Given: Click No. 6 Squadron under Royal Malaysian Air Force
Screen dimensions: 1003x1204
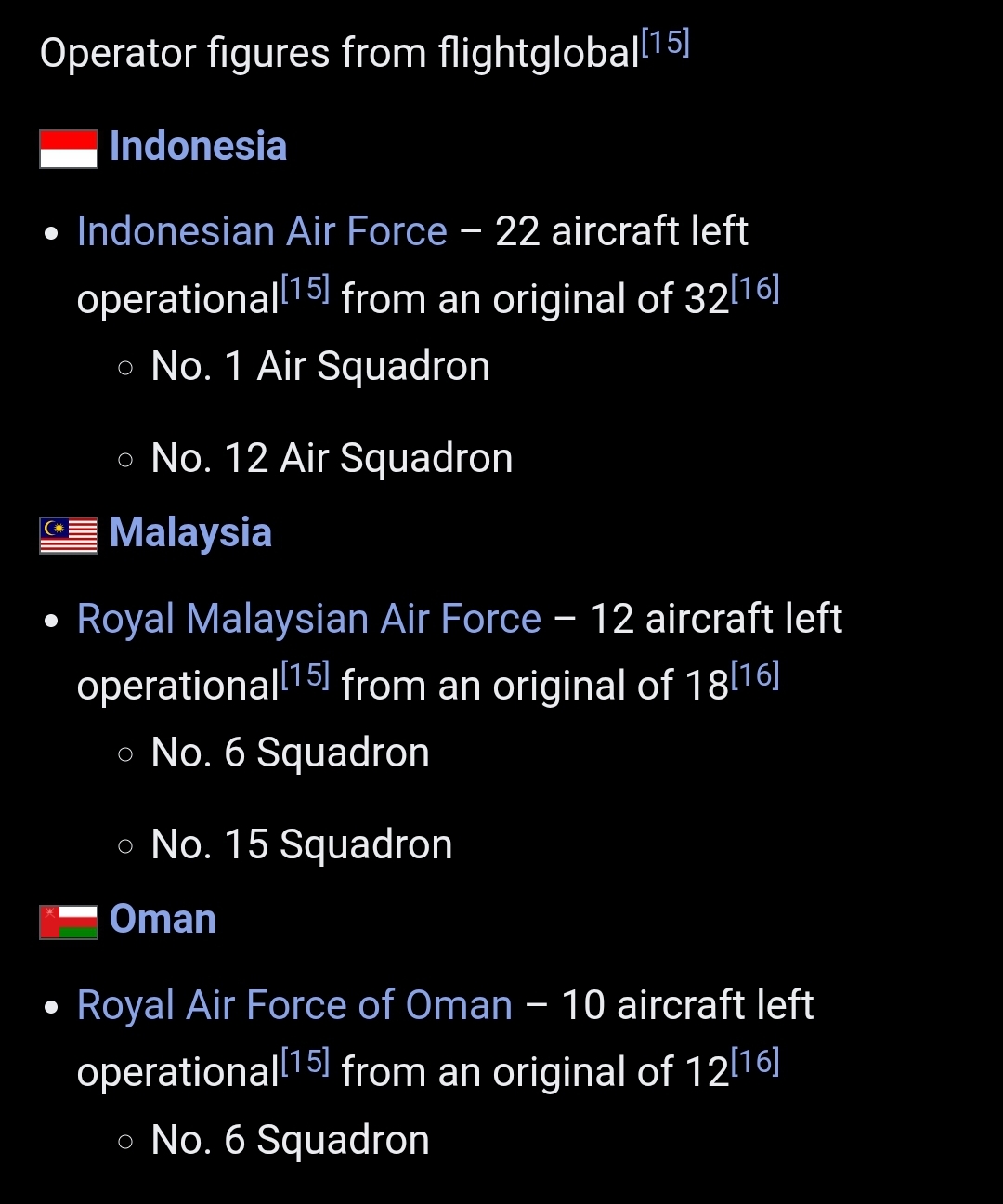Looking at the screenshot, I should [x=290, y=752].
